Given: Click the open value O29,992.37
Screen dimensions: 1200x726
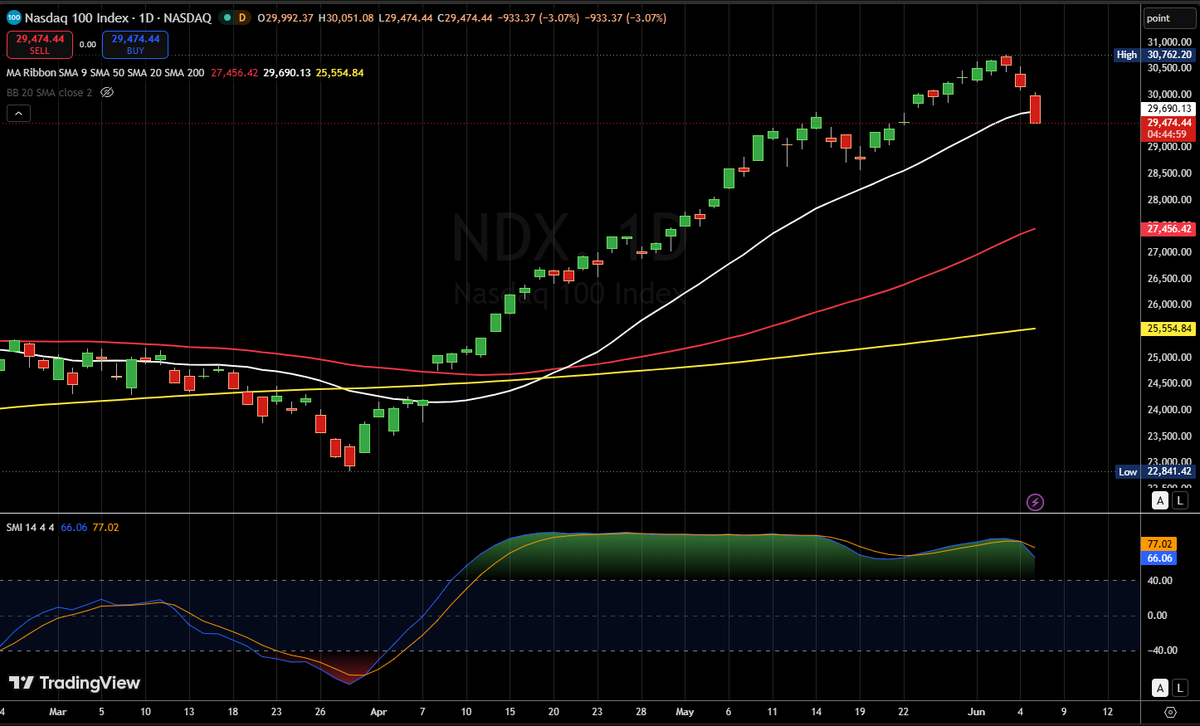Looking at the screenshot, I should pyautogui.click(x=285, y=18).
